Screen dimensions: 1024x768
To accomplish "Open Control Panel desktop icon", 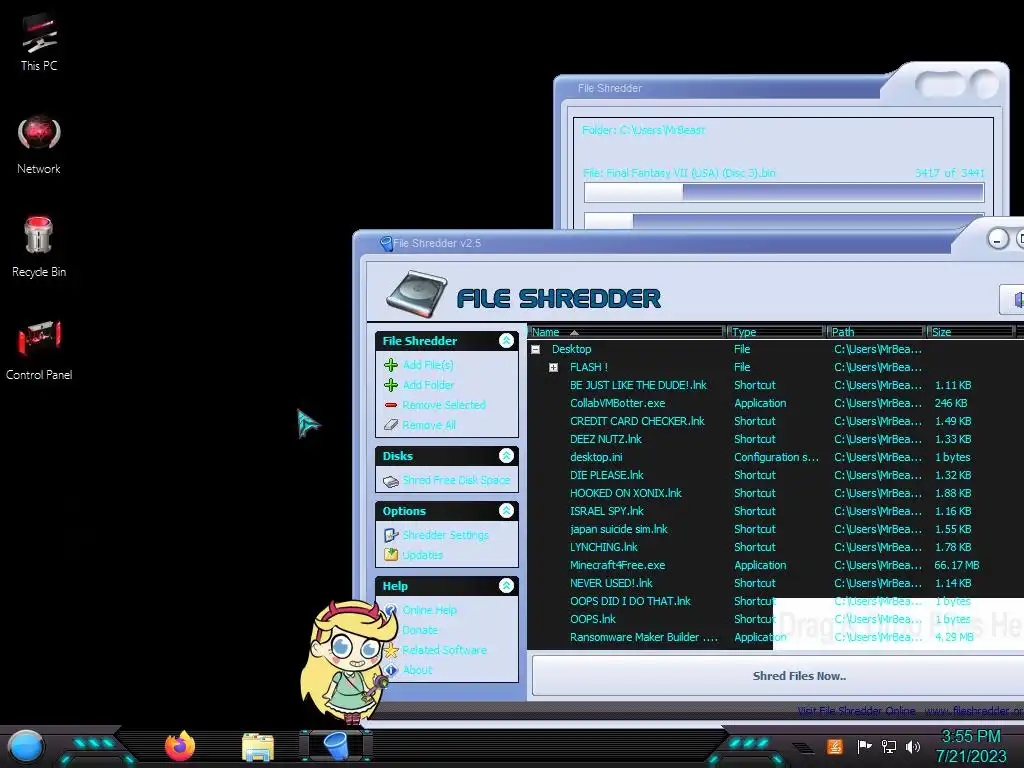I will pos(39,350).
